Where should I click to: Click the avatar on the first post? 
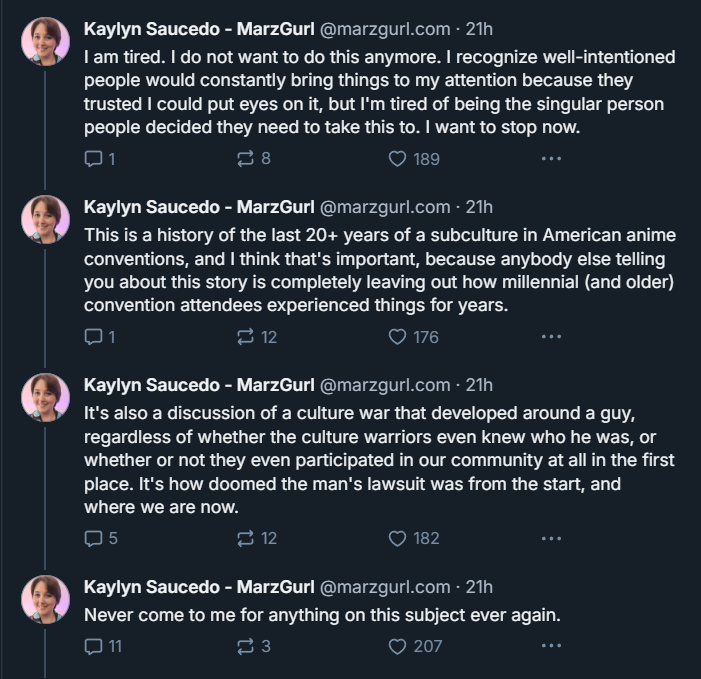pyautogui.click(x=46, y=43)
